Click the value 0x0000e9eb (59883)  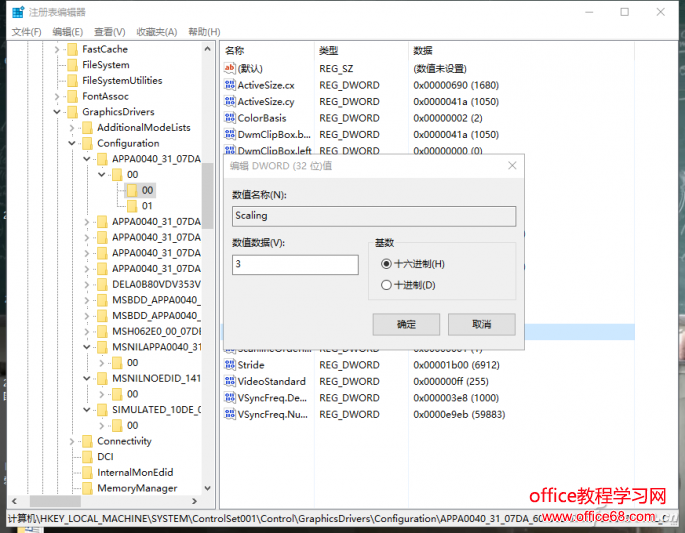[x=459, y=414]
